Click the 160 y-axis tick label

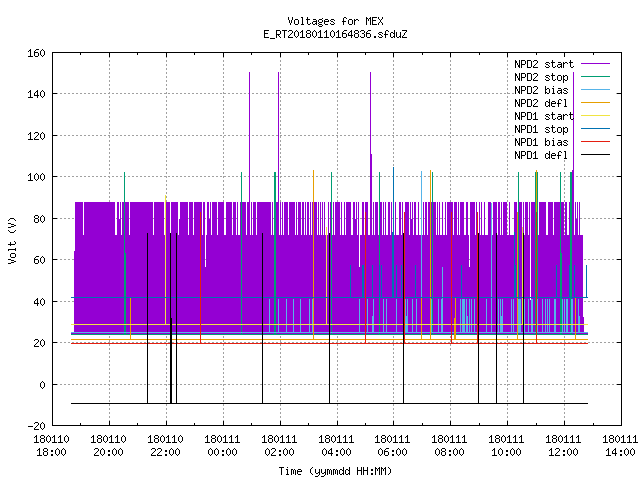tap(36, 53)
